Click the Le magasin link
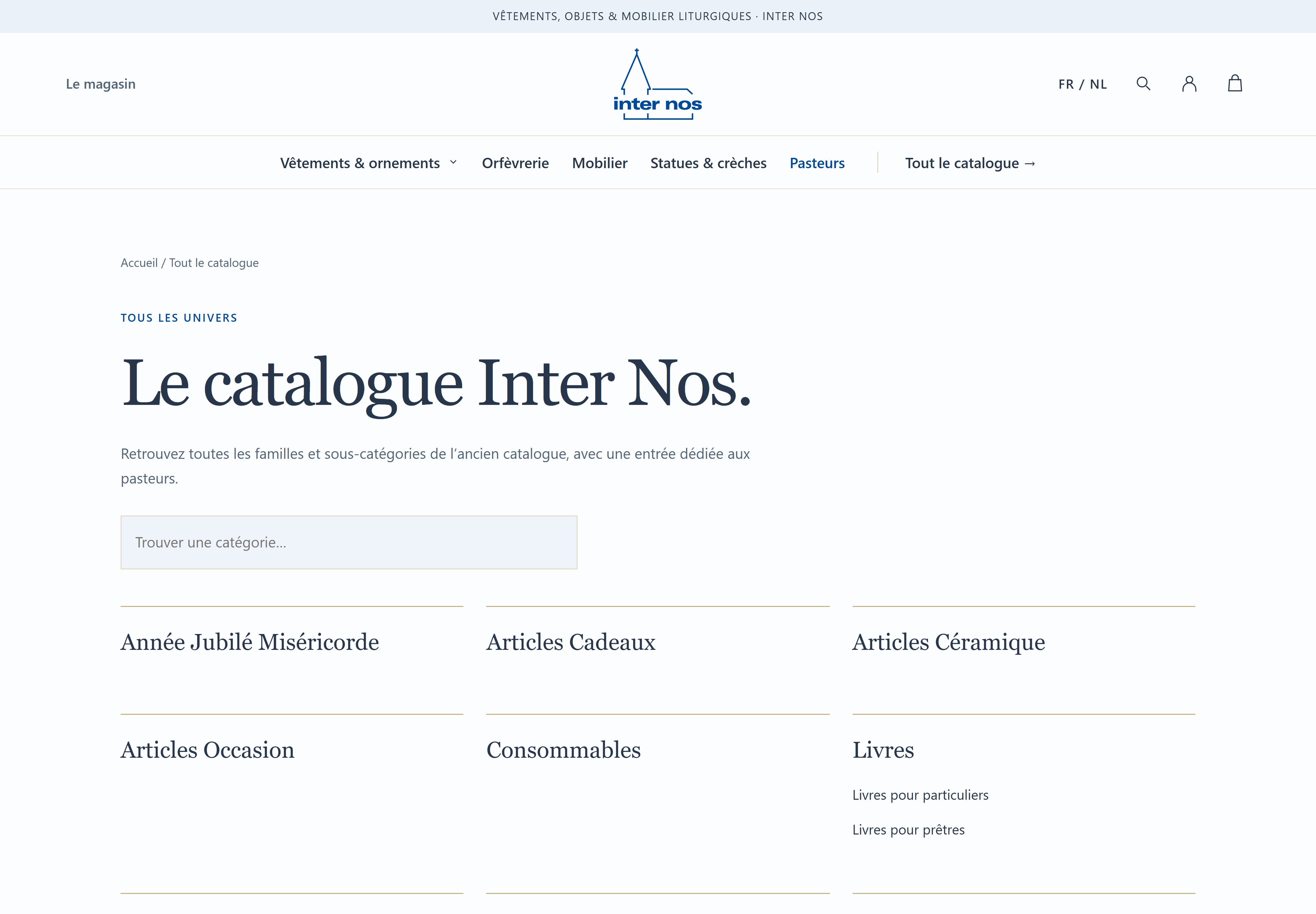 pyautogui.click(x=101, y=84)
